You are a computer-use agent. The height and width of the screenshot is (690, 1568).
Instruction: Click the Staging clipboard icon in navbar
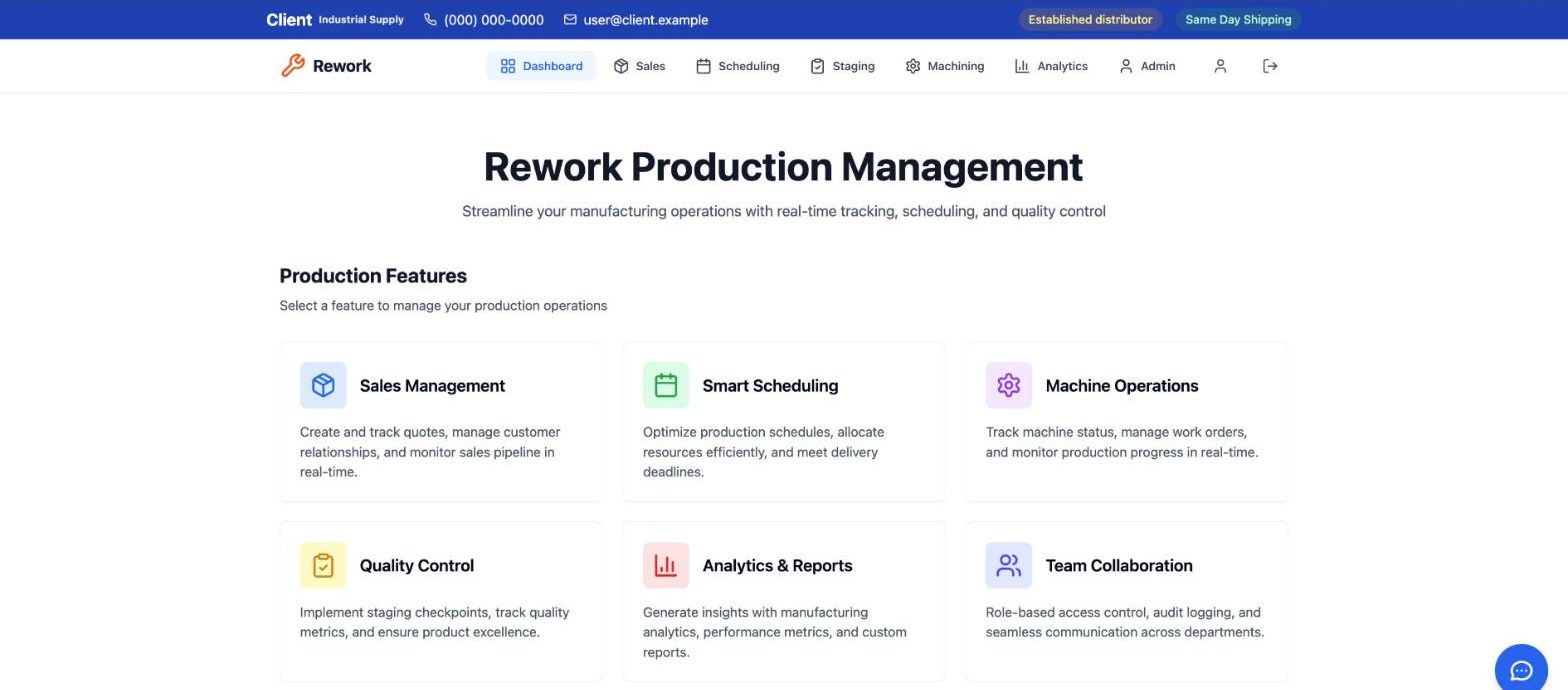817,66
